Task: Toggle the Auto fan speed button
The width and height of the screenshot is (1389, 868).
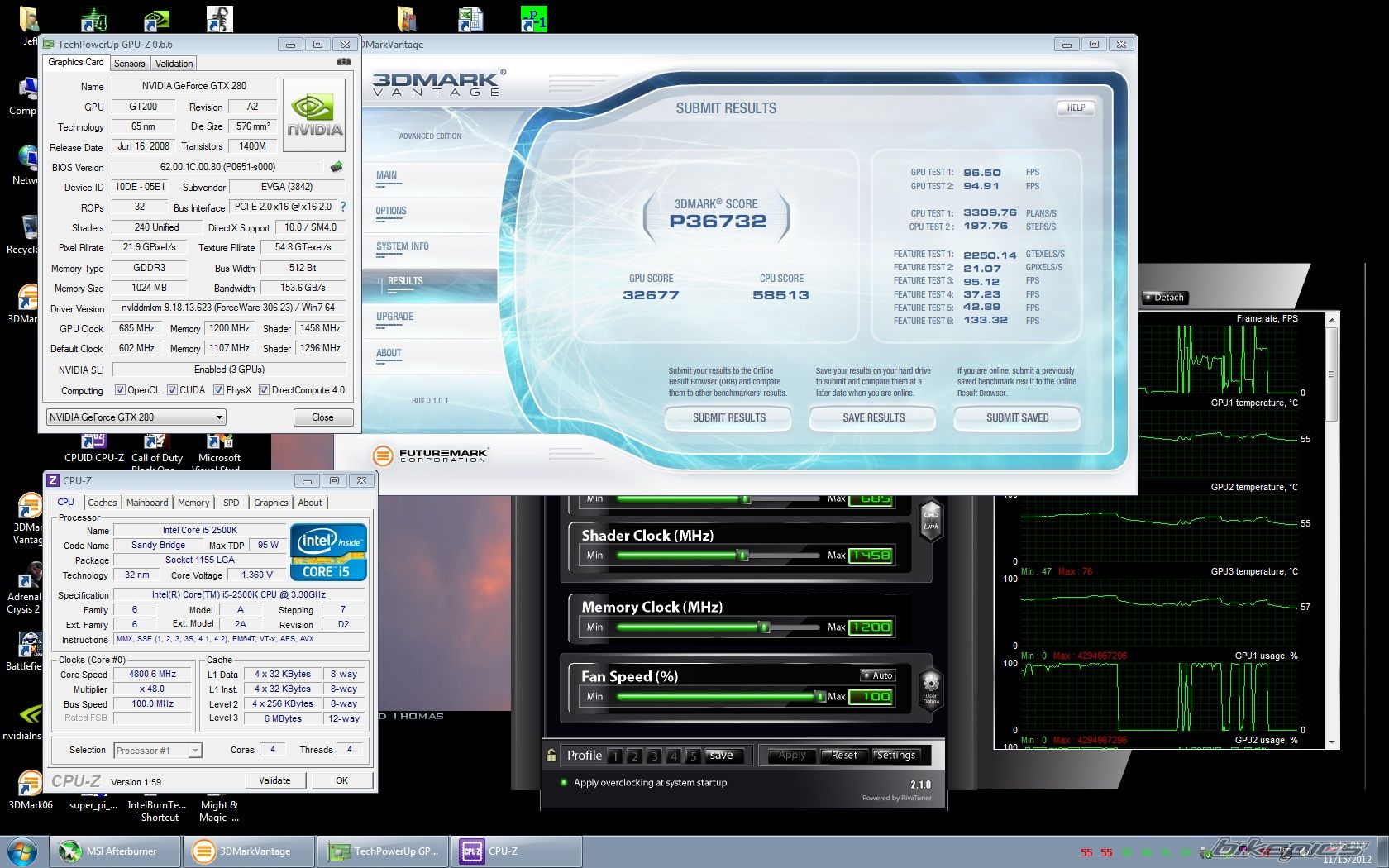Action: [x=878, y=675]
